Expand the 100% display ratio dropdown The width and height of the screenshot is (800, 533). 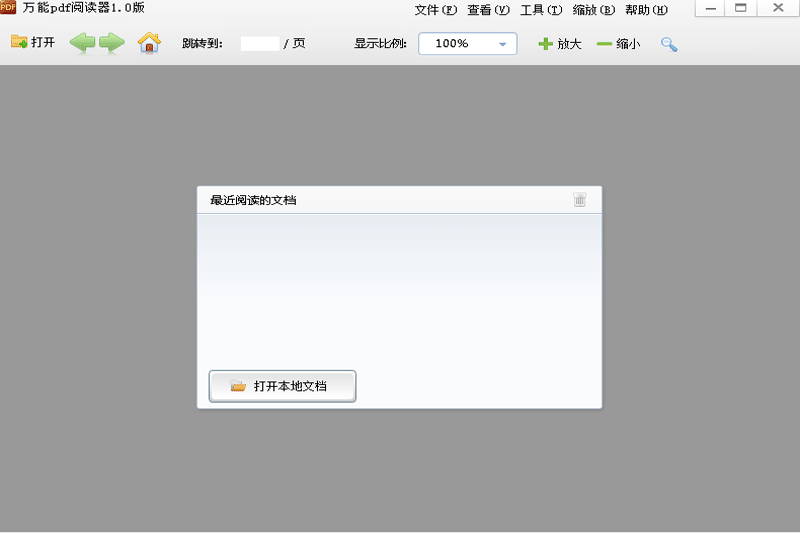pyautogui.click(x=501, y=44)
